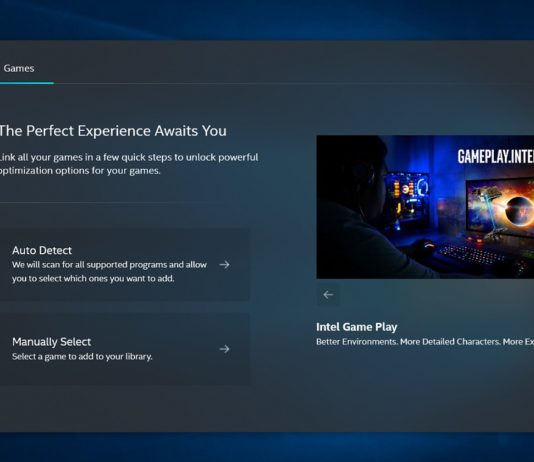Screen dimensions: 534x462
Task: Go to previous slide with left arrow
Action: tap(328, 295)
